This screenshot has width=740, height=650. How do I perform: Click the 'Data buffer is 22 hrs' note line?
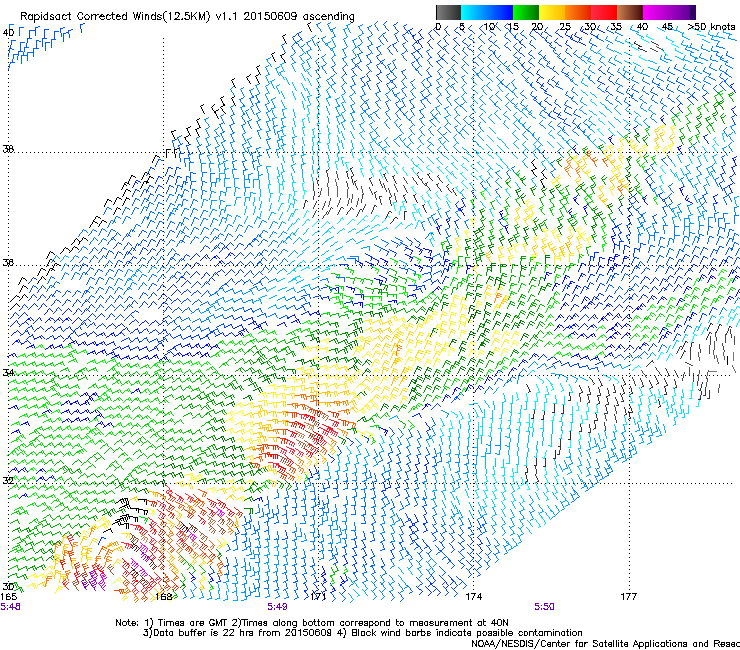pos(362,633)
